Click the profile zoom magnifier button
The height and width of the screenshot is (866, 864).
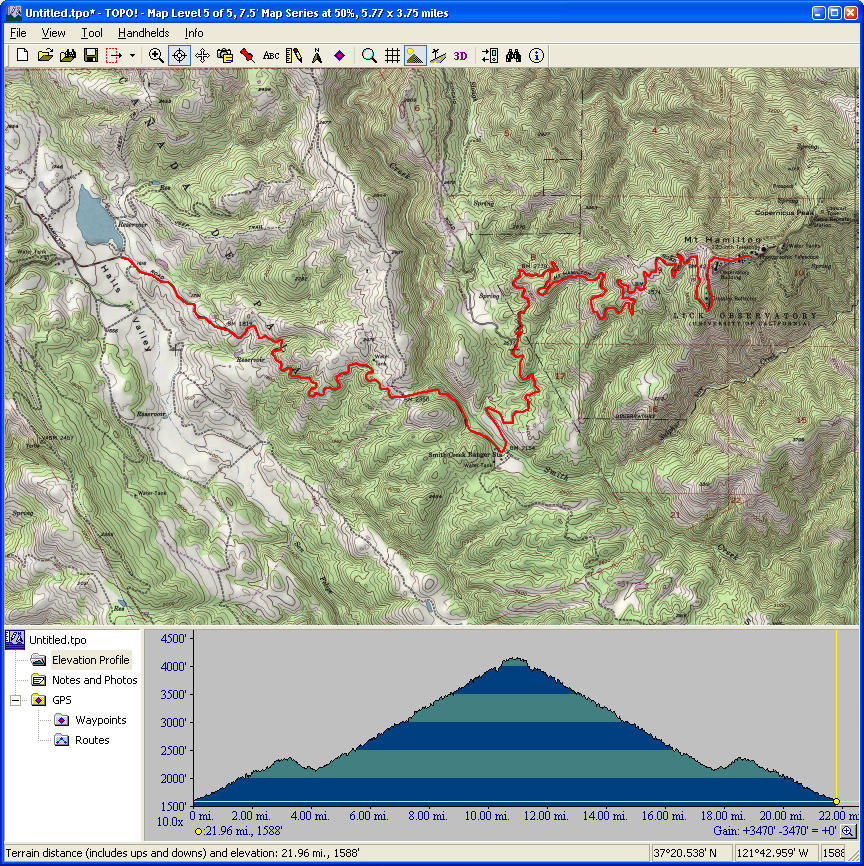coord(847,831)
